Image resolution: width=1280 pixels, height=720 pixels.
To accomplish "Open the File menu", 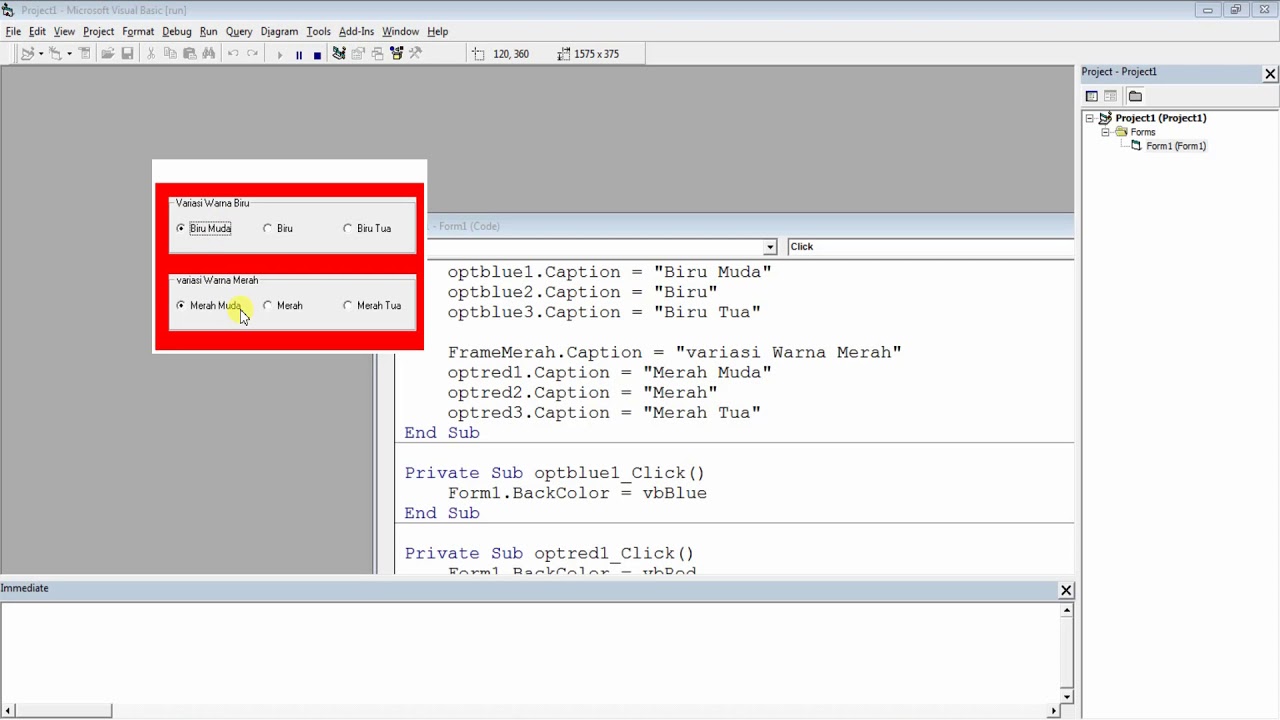I will (13, 31).
